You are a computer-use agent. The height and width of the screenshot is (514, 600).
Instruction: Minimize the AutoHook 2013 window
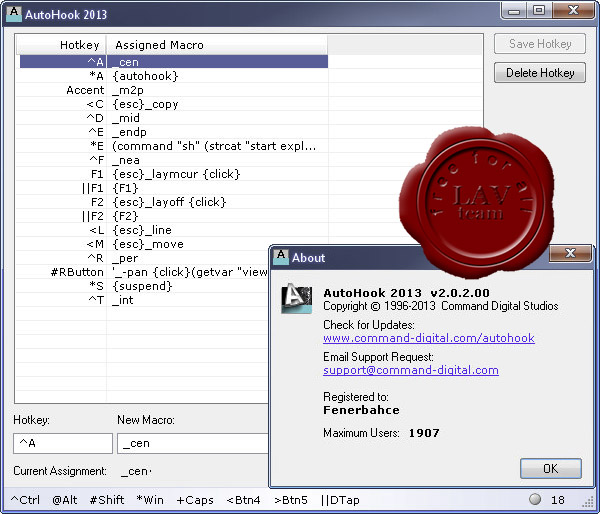(x=514, y=11)
